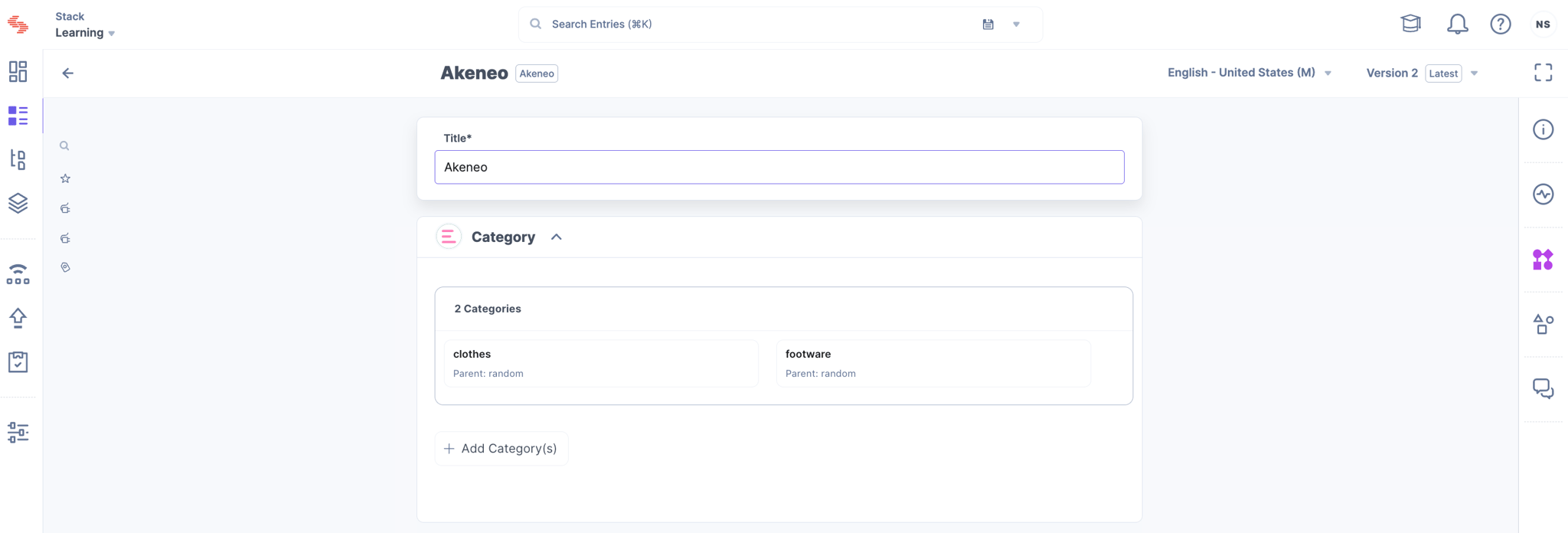This screenshot has width=1568, height=533.
Task: Select the clothes category card
Action: [601, 363]
